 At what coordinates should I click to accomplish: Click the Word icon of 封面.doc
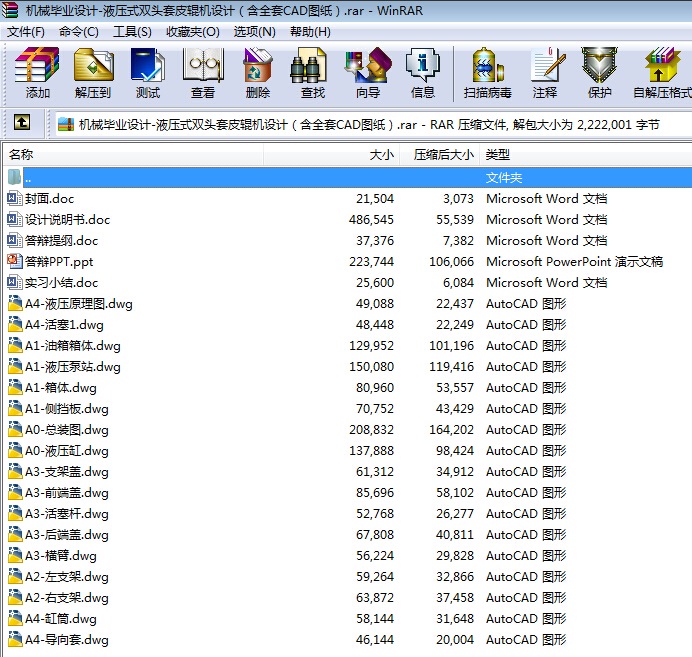tap(14, 198)
